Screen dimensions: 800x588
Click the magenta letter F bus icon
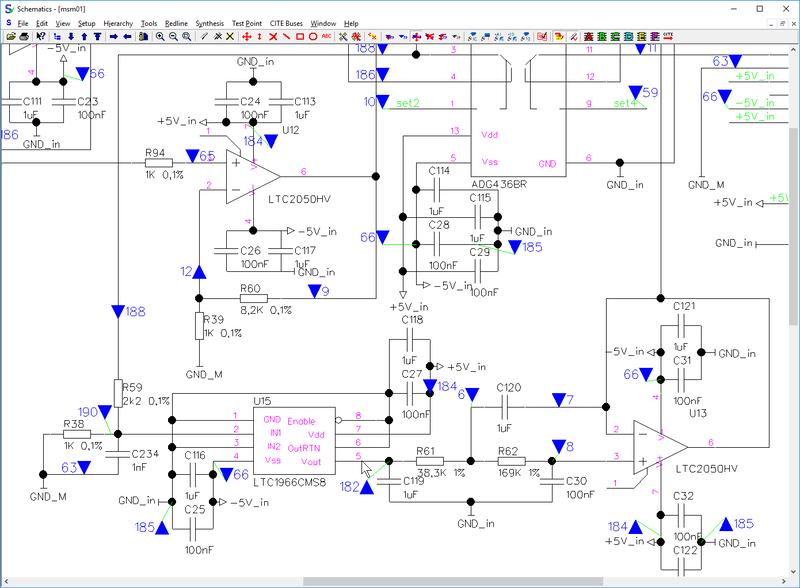655,36
